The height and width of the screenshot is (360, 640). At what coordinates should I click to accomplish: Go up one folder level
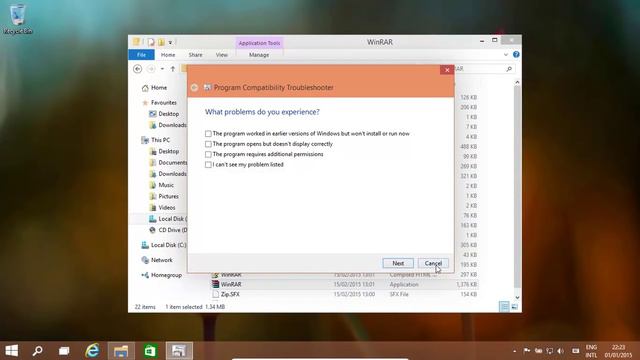173,69
